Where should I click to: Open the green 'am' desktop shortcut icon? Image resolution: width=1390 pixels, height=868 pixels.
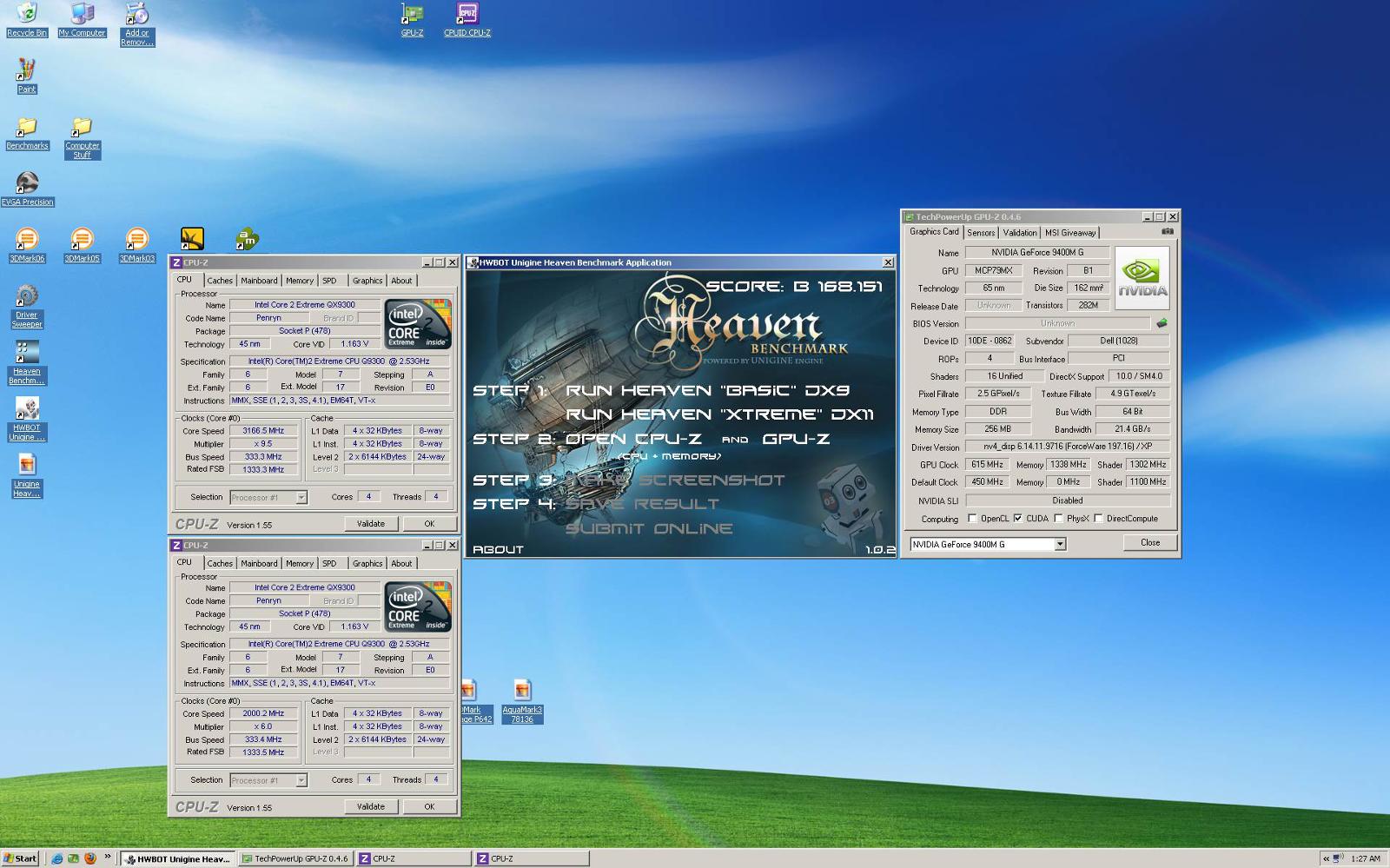tap(247, 239)
